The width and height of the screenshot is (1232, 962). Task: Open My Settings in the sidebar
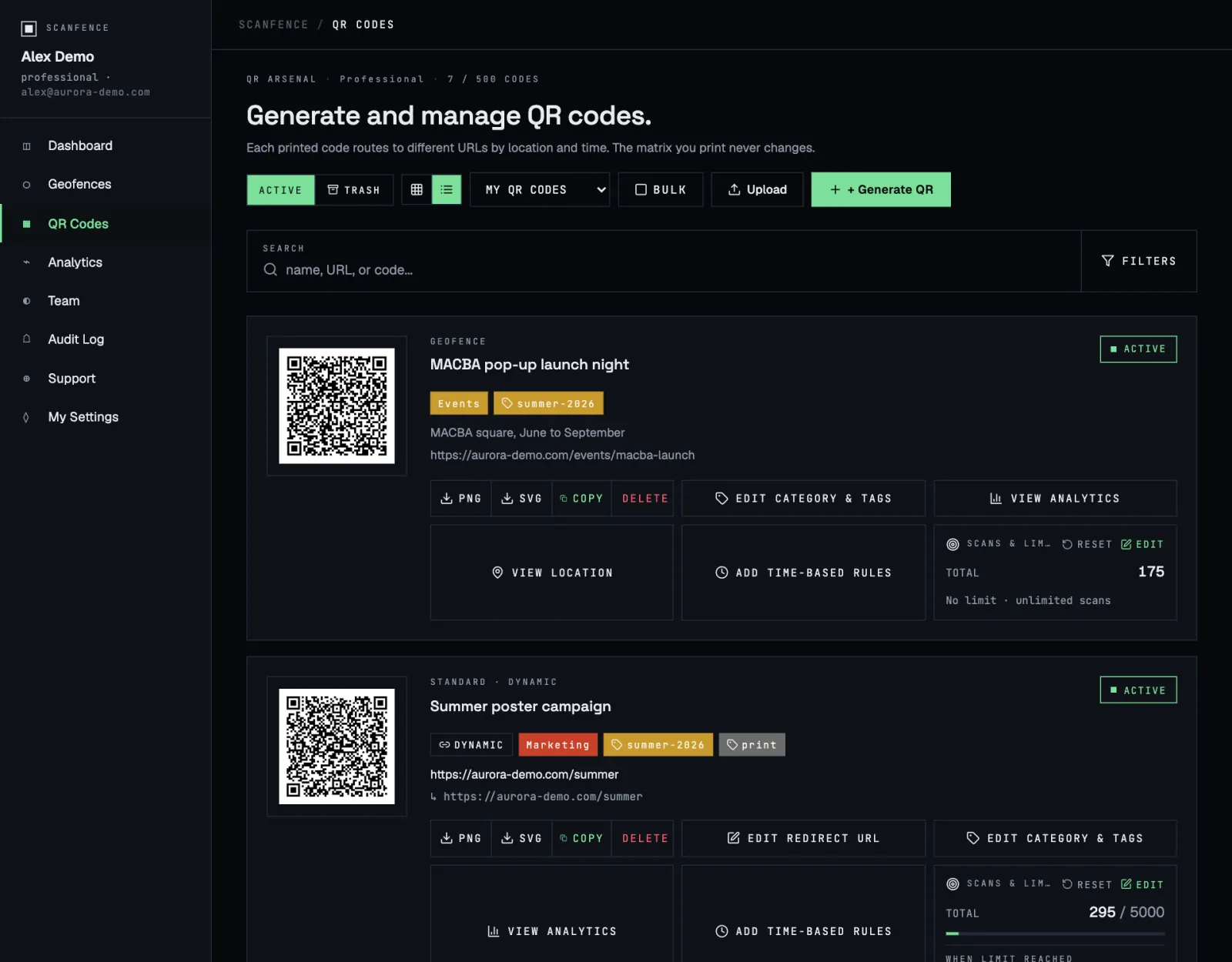[105, 417]
